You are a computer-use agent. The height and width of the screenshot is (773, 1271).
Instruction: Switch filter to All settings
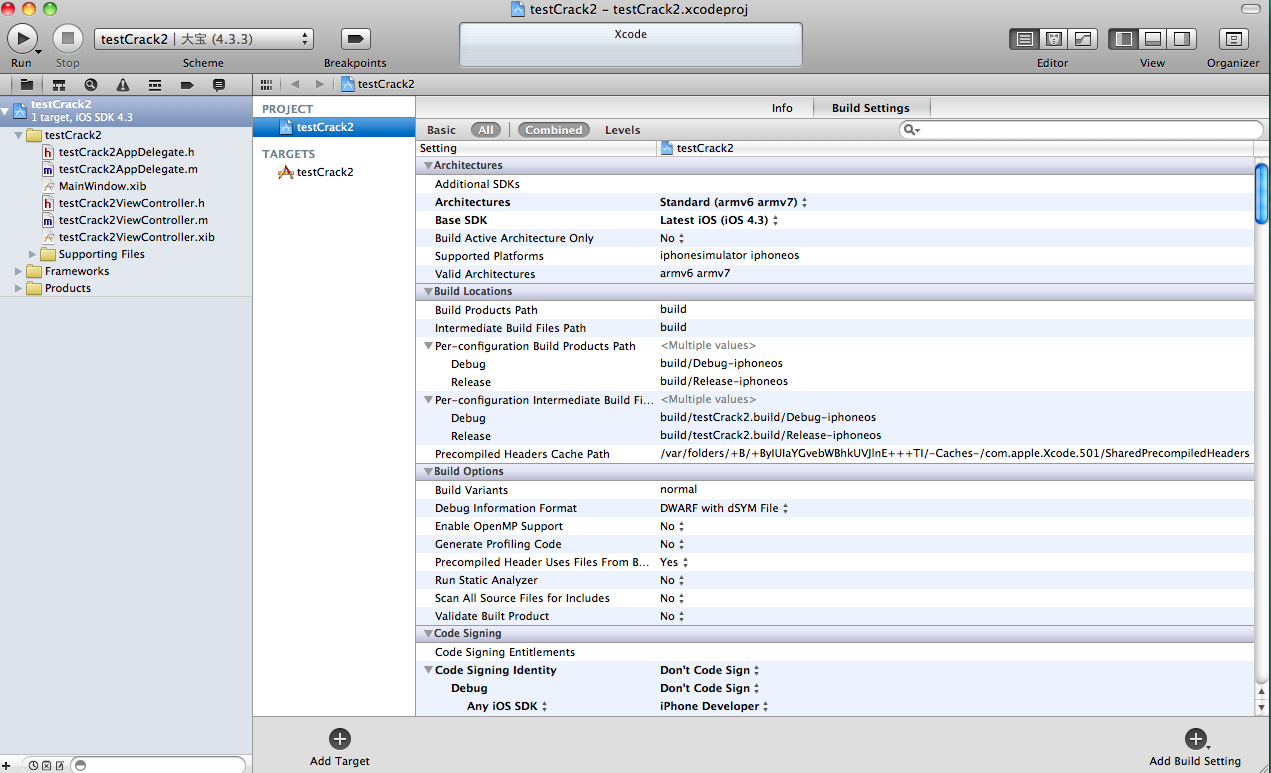coord(486,130)
